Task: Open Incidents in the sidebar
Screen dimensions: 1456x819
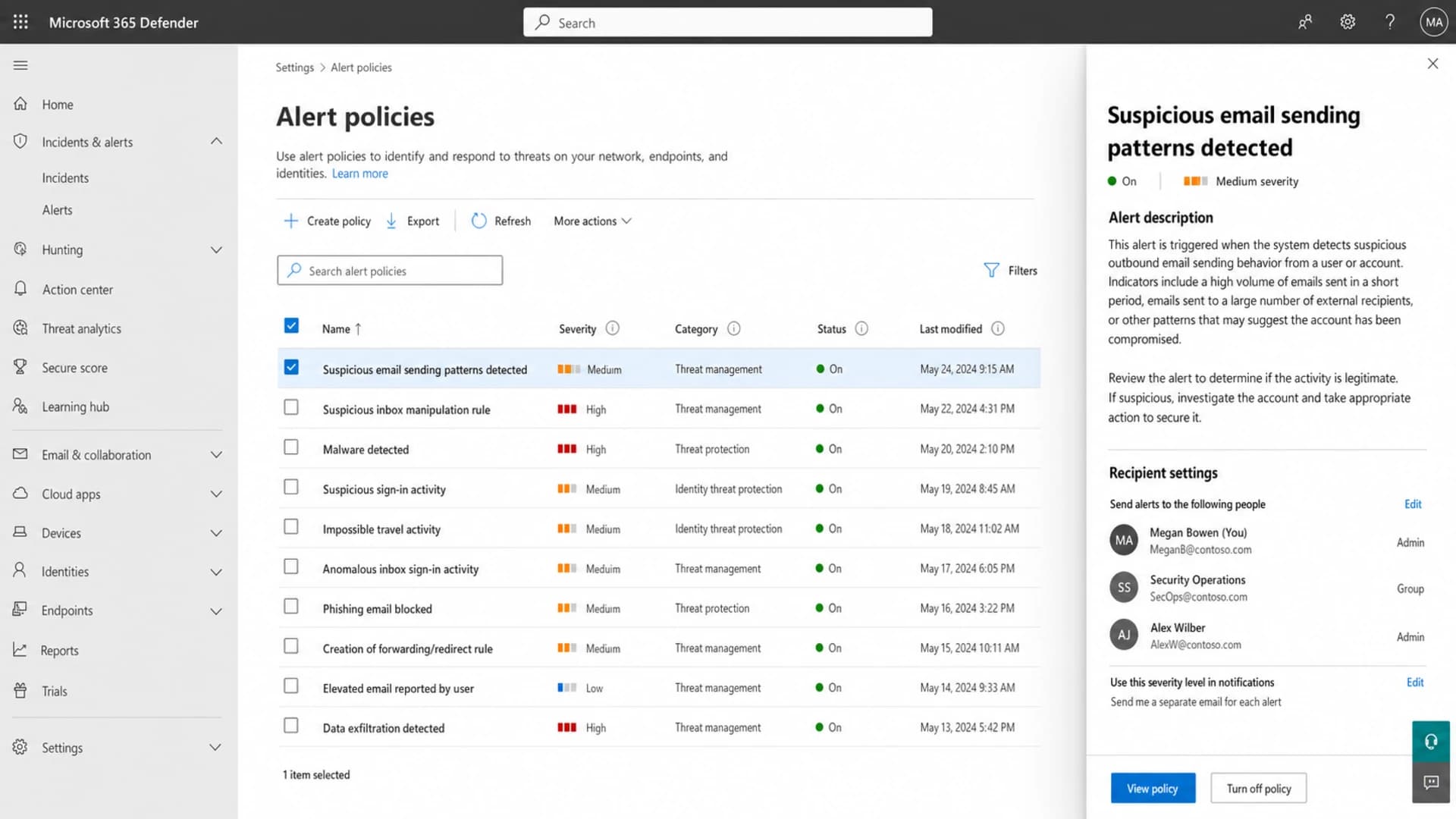Action: click(65, 177)
